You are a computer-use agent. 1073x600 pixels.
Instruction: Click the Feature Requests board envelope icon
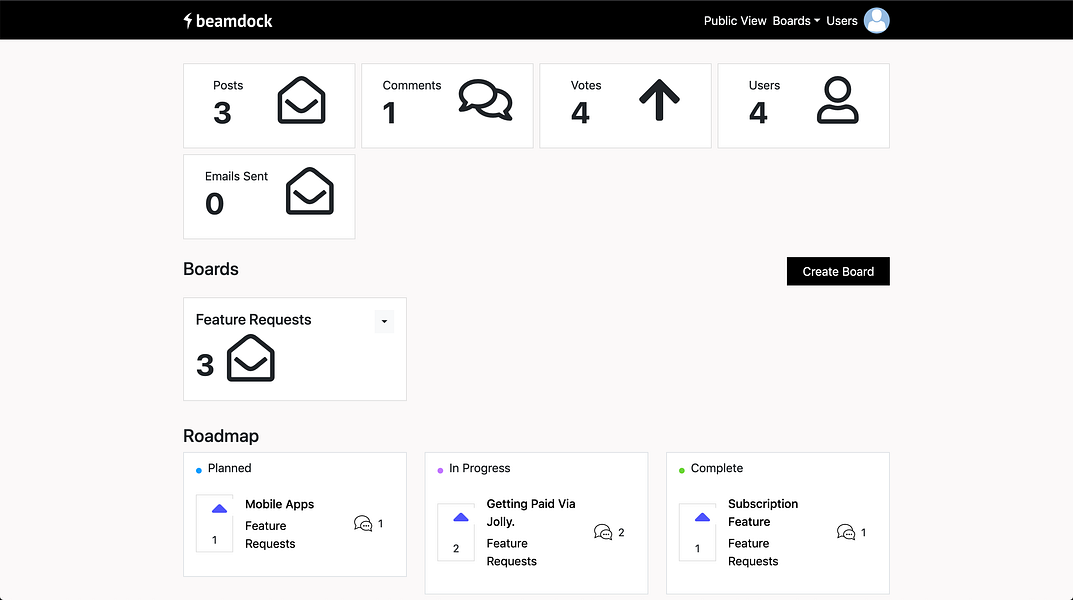250,358
